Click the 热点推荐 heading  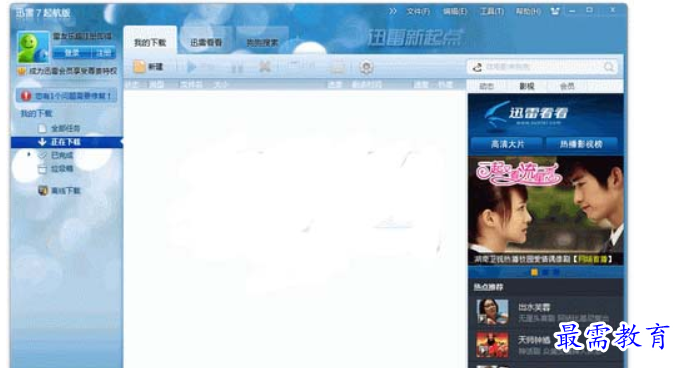pyautogui.click(x=488, y=287)
